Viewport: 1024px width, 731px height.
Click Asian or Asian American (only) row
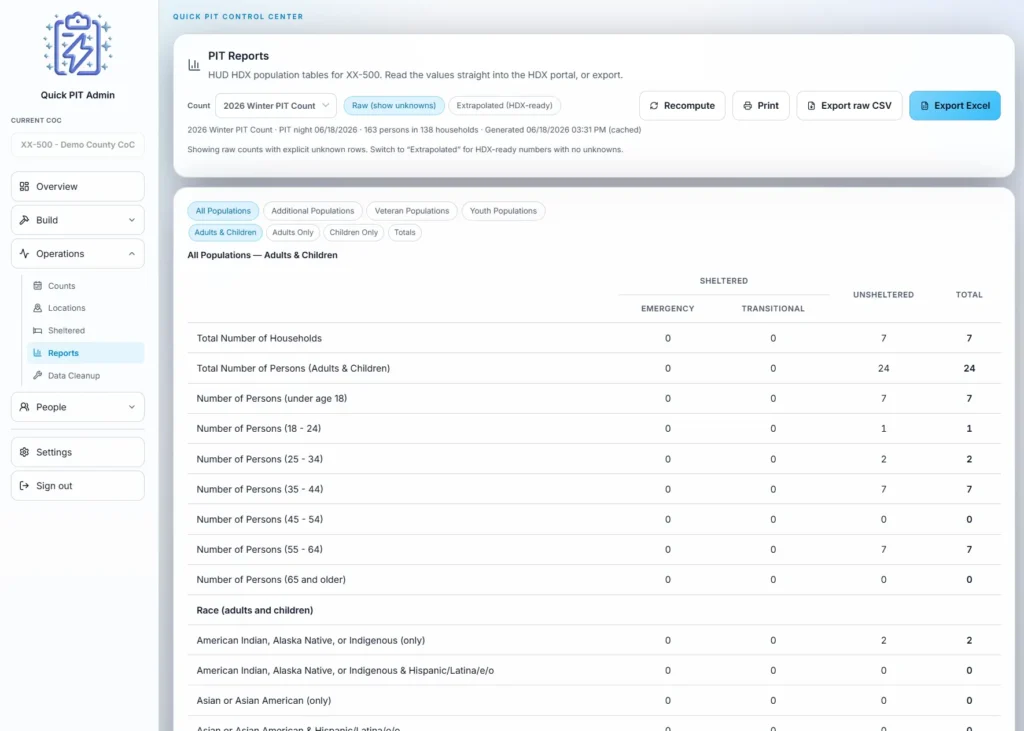click(594, 700)
